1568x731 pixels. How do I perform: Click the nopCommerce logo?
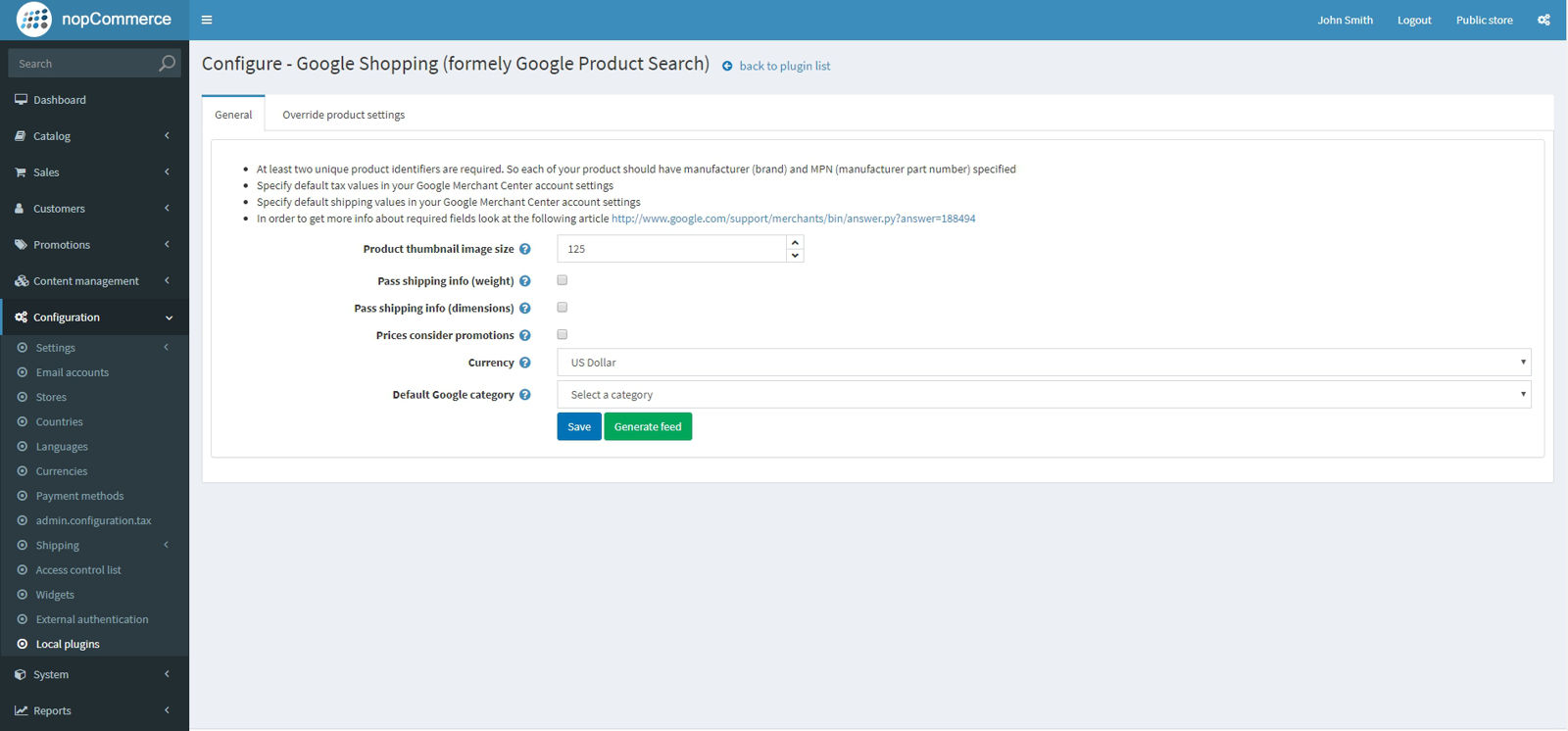coord(93,20)
